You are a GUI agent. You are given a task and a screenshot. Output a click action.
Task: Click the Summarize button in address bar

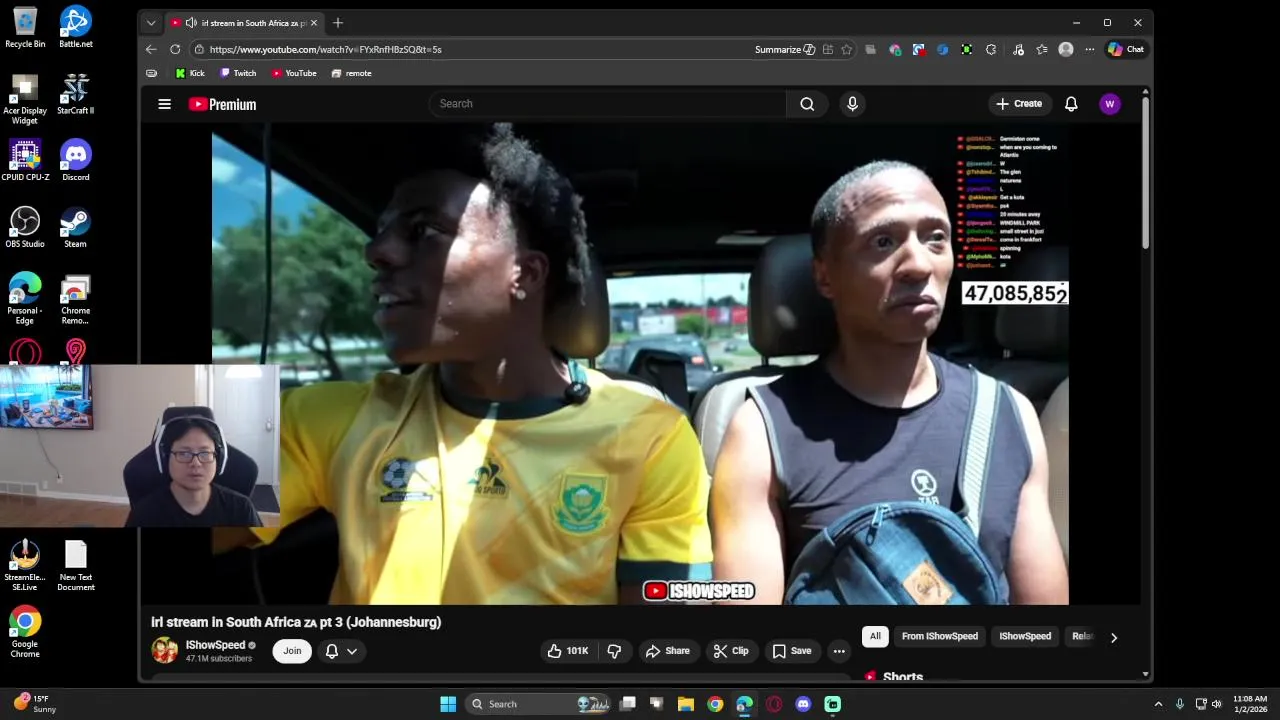coord(785,49)
